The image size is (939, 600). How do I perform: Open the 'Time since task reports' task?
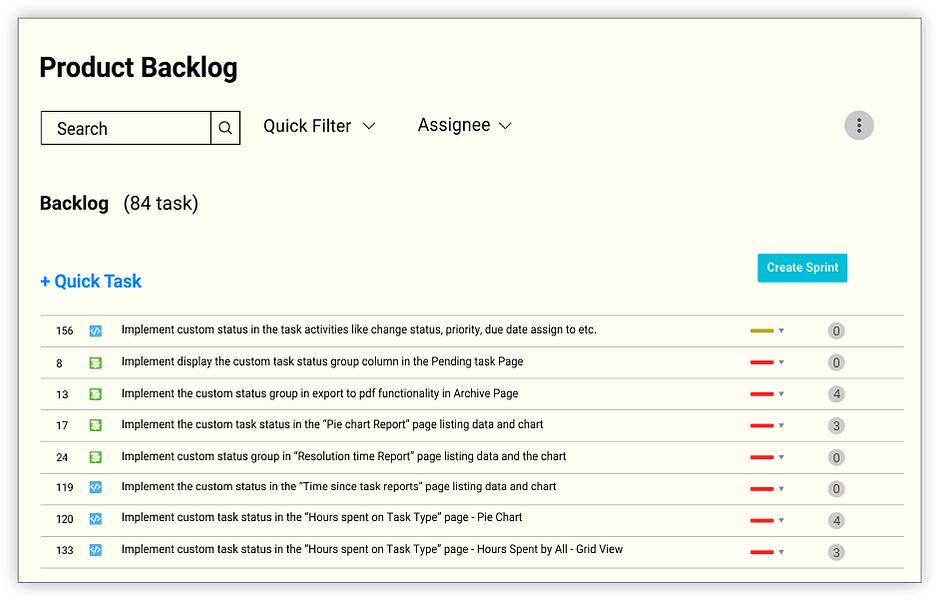(338, 487)
